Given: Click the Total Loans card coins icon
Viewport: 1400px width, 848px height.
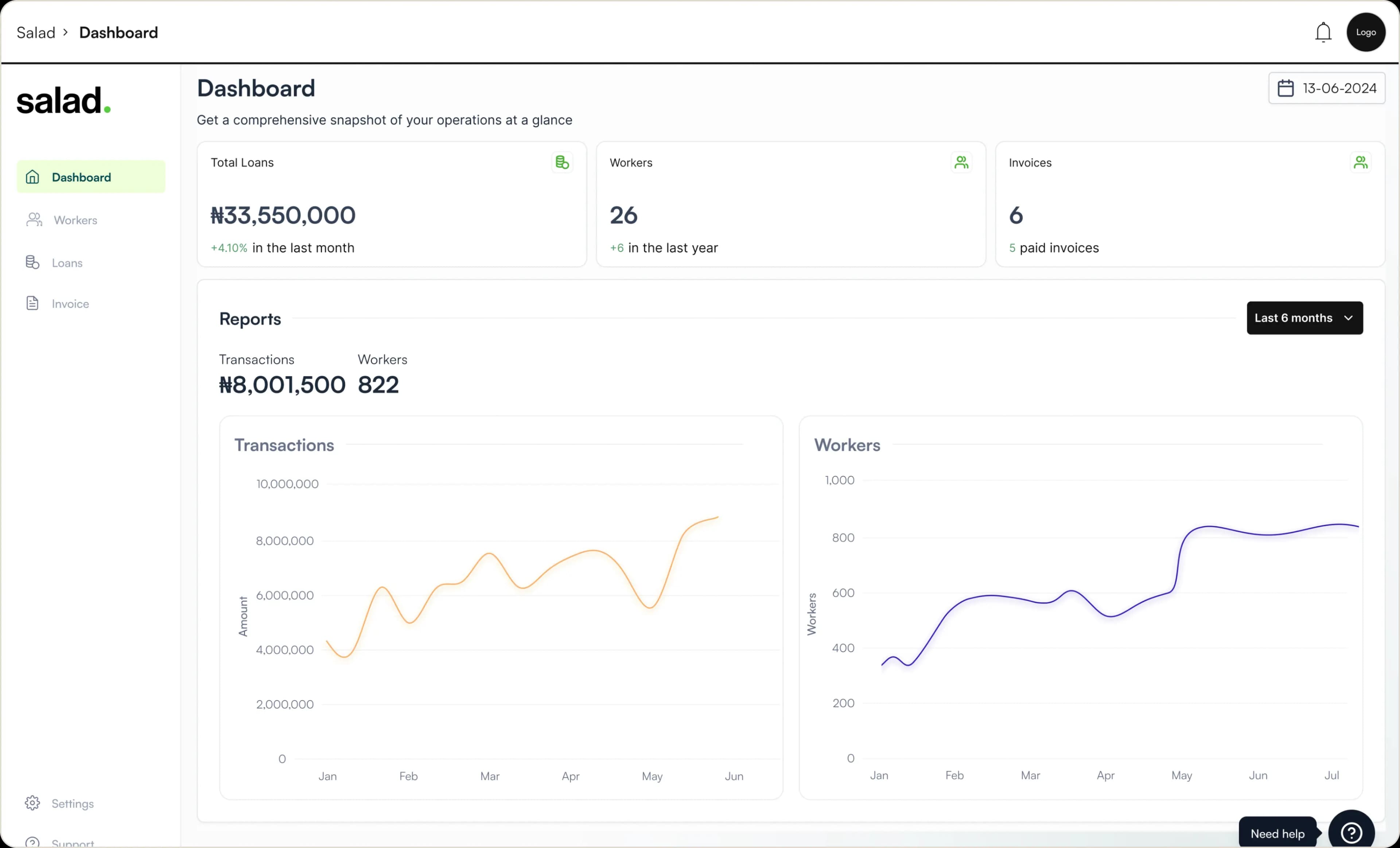Looking at the screenshot, I should tap(562, 163).
